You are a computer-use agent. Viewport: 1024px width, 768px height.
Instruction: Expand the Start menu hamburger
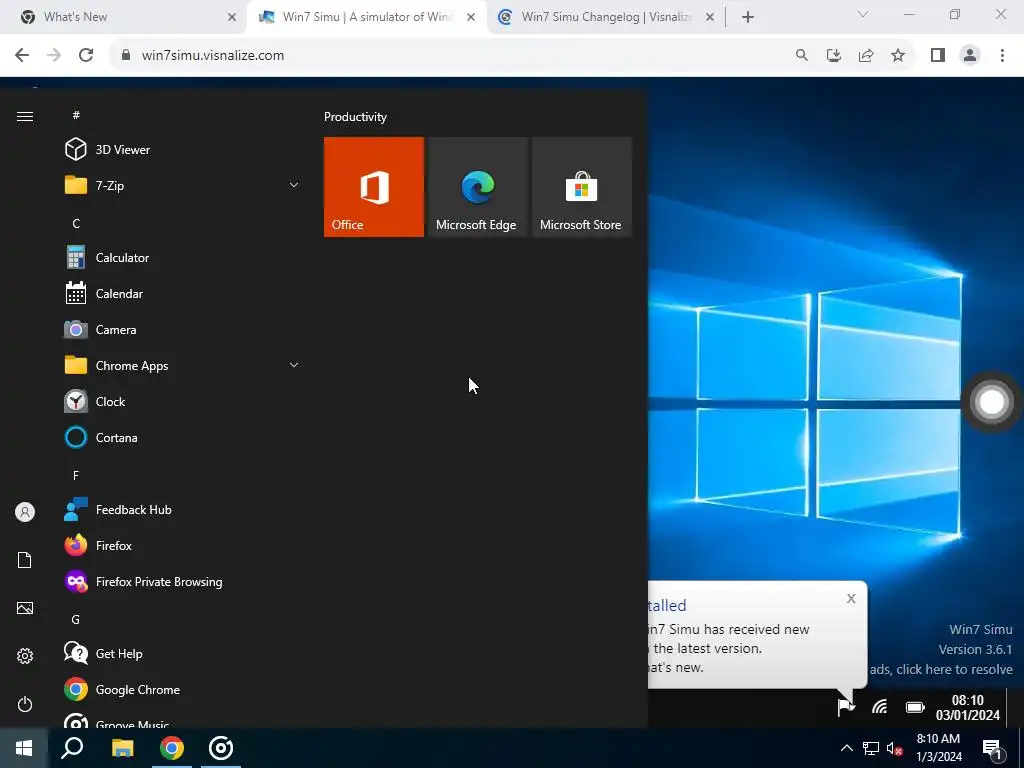point(25,116)
